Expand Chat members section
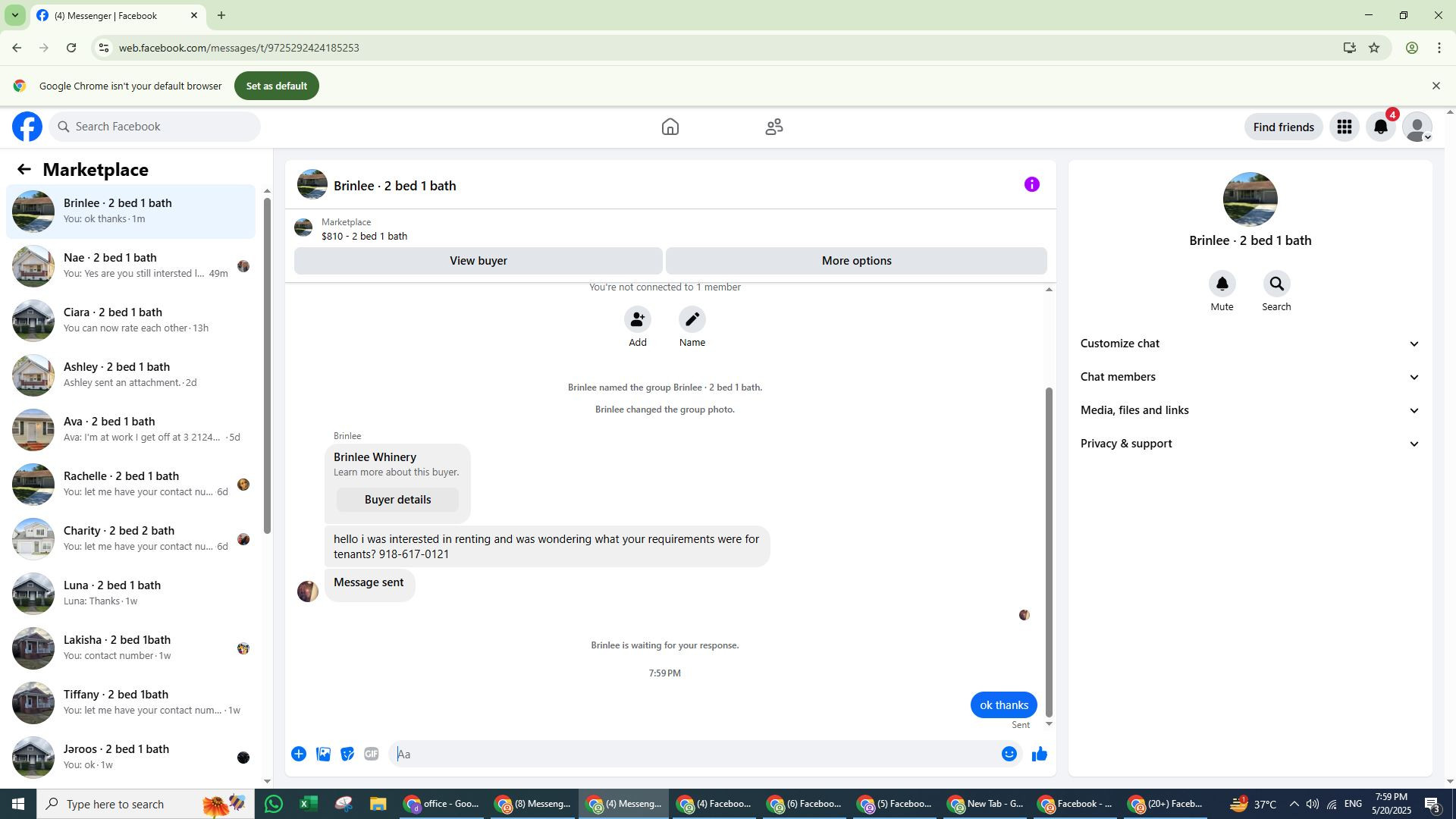 point(1249,377)
